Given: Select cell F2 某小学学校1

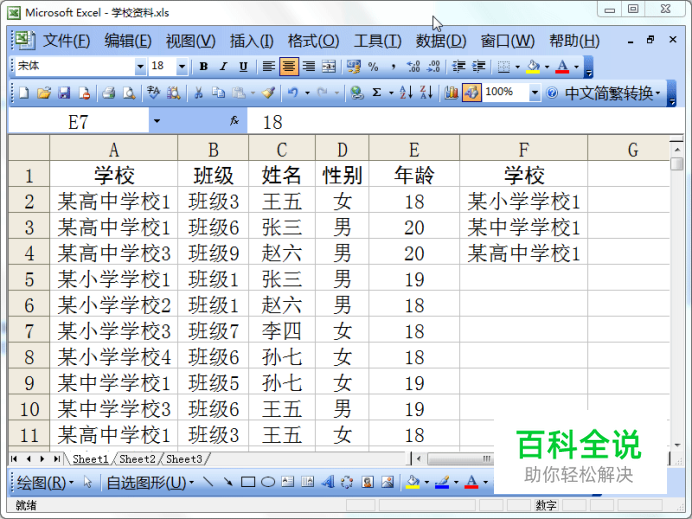Looking at the screenshot, I should [523, 202].
